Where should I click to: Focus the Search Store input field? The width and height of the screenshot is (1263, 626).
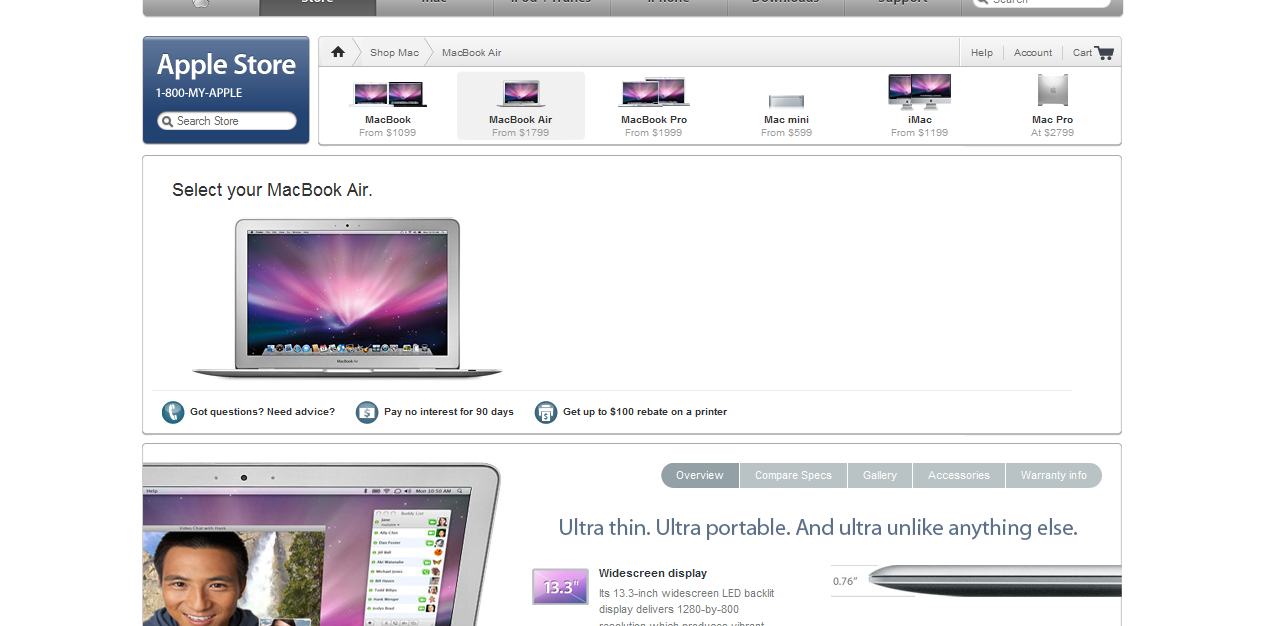pyautogui.click(x=227, y=121)
